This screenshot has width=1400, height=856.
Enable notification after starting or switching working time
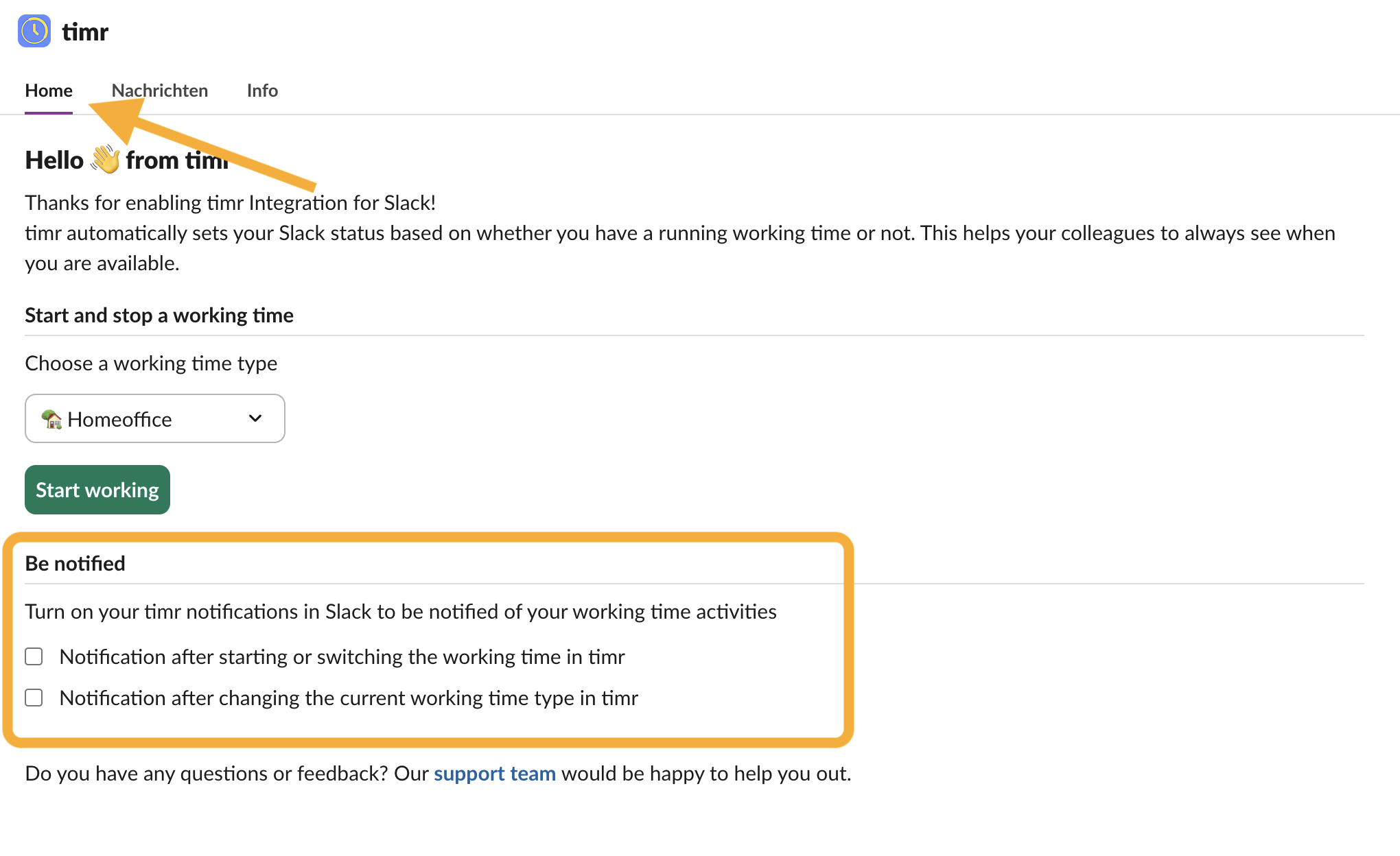34,656
